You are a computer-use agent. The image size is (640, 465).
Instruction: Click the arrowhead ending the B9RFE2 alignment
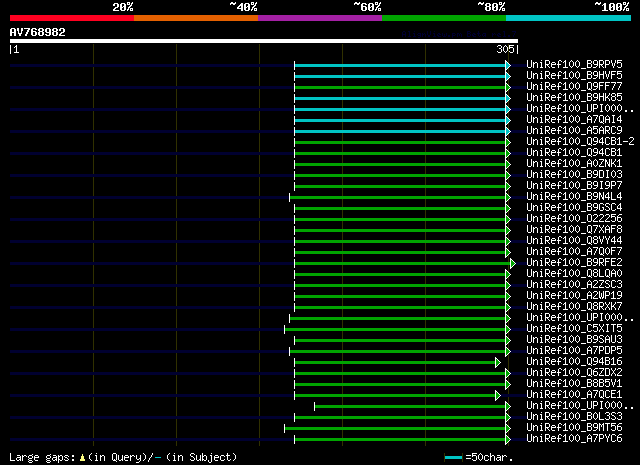tap(513, 264)
